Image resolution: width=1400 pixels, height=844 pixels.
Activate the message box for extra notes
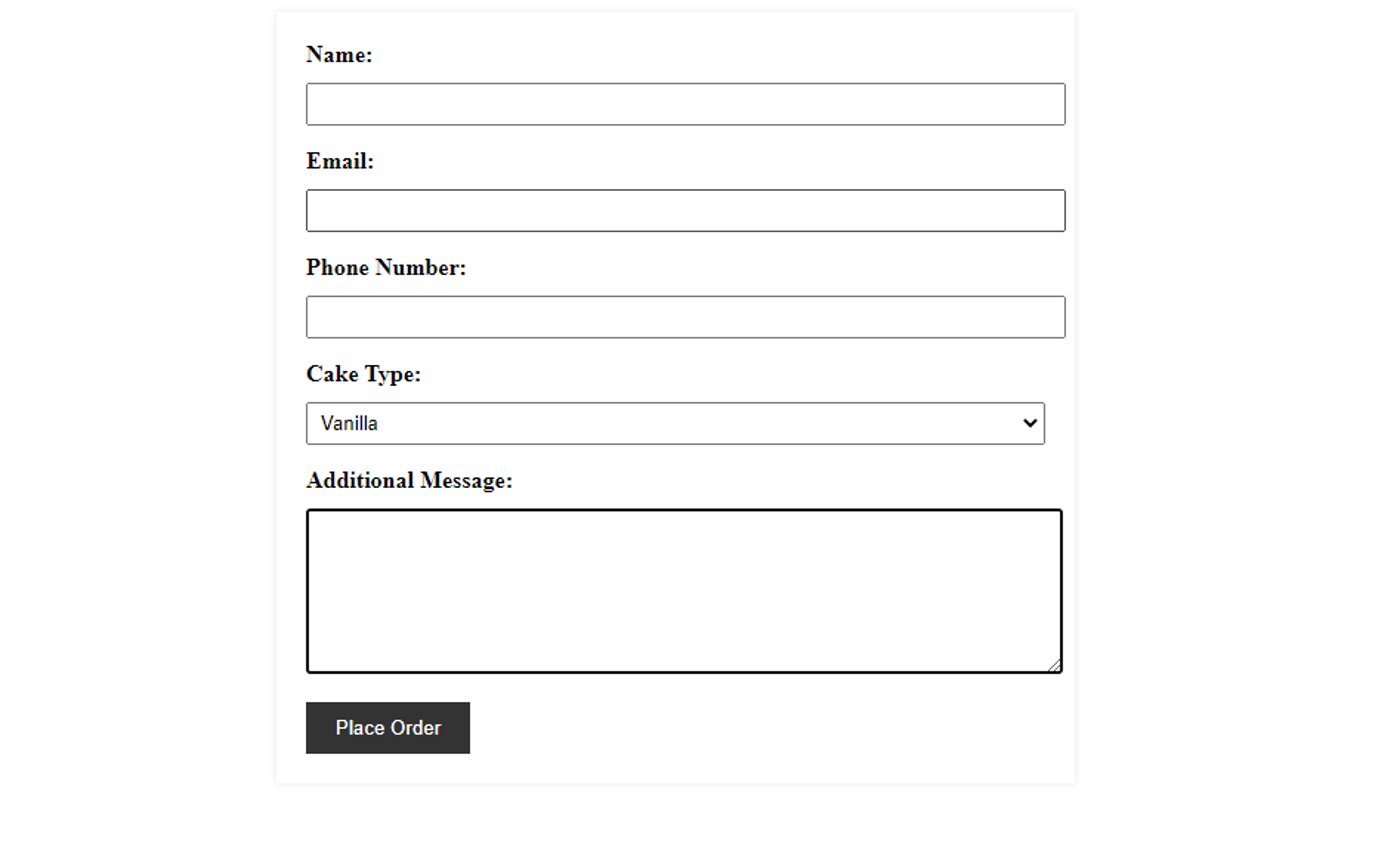[684, 591]
